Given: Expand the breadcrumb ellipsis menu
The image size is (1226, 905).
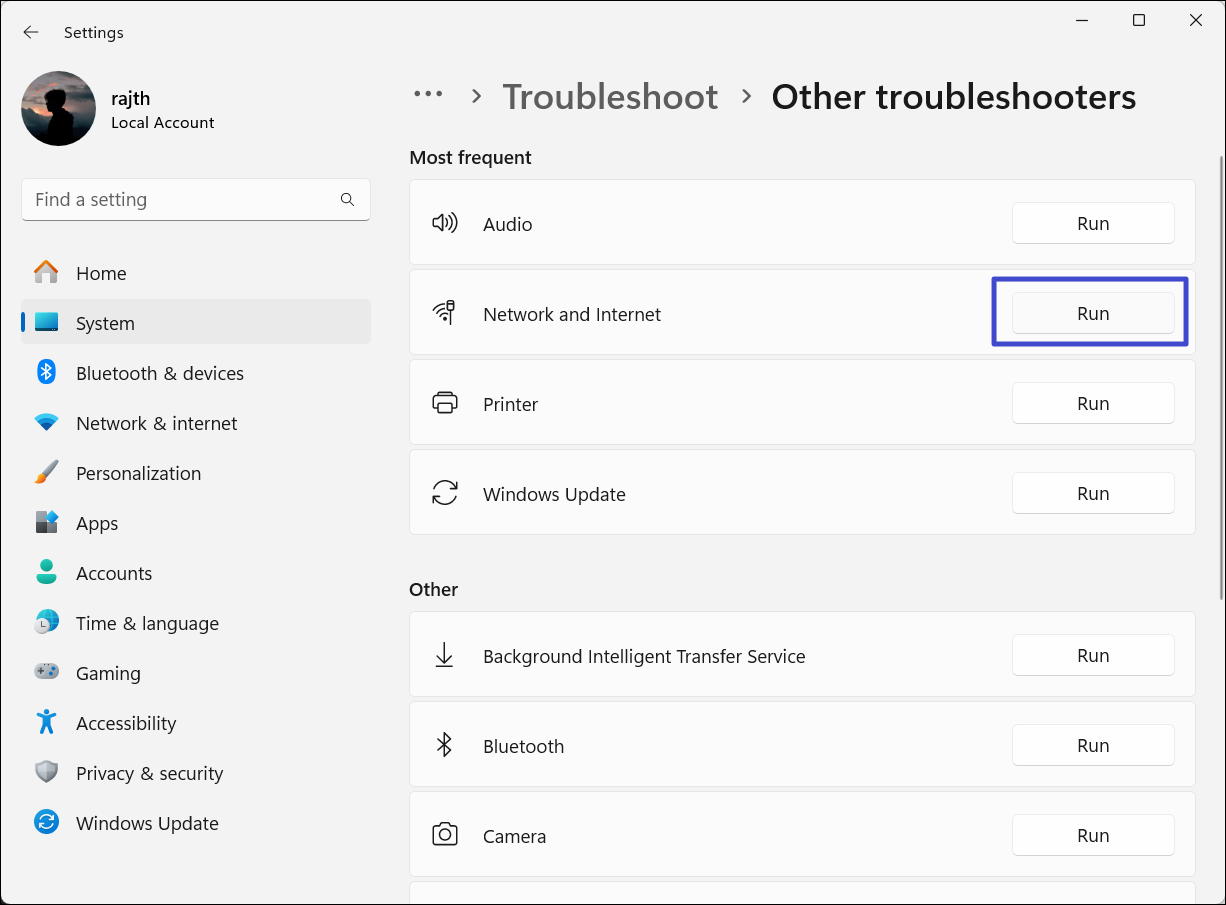Looking at the screenshot, I should (428, 96).
